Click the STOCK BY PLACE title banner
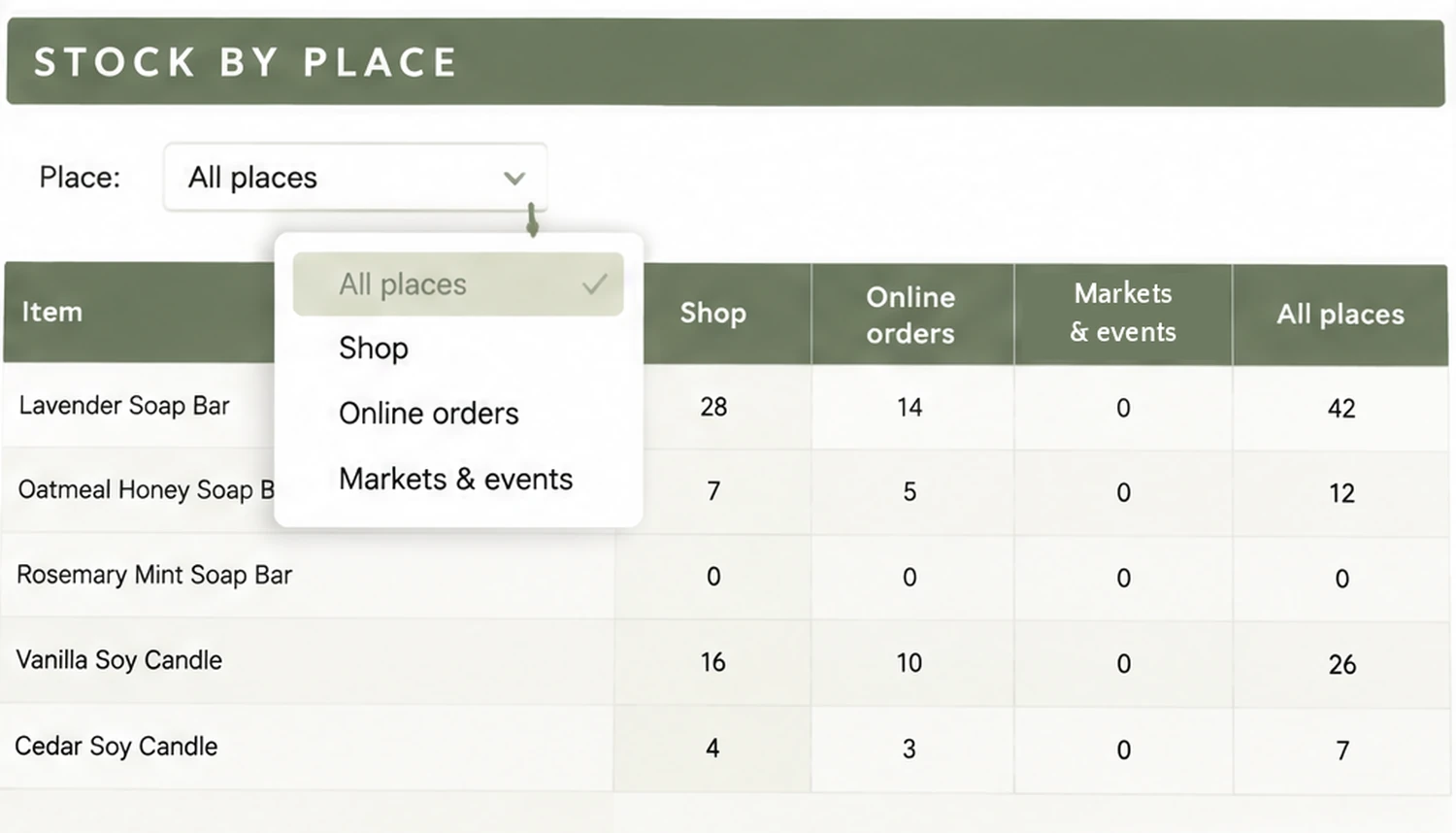 pyautogui.click(x=726, y=62)
